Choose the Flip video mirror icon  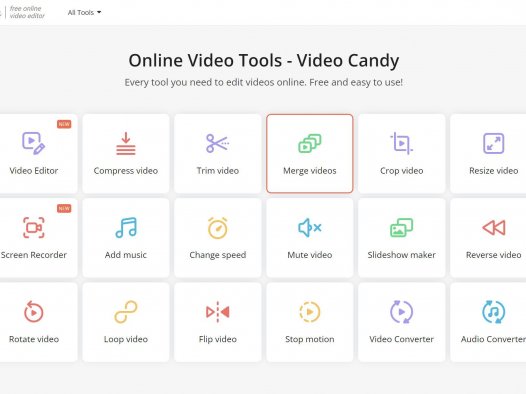click(x=217, y=312)
